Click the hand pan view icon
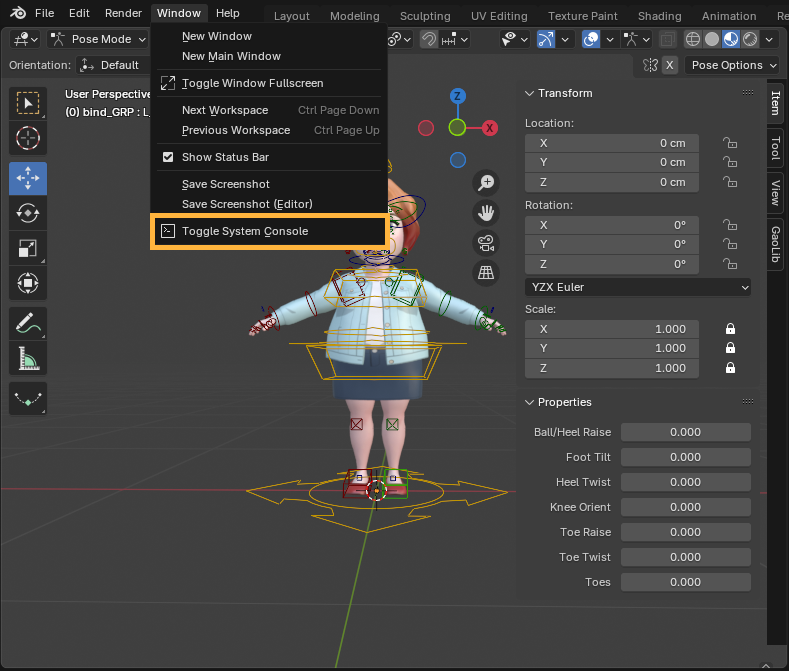789x671 pixels. tap(486, 212)
